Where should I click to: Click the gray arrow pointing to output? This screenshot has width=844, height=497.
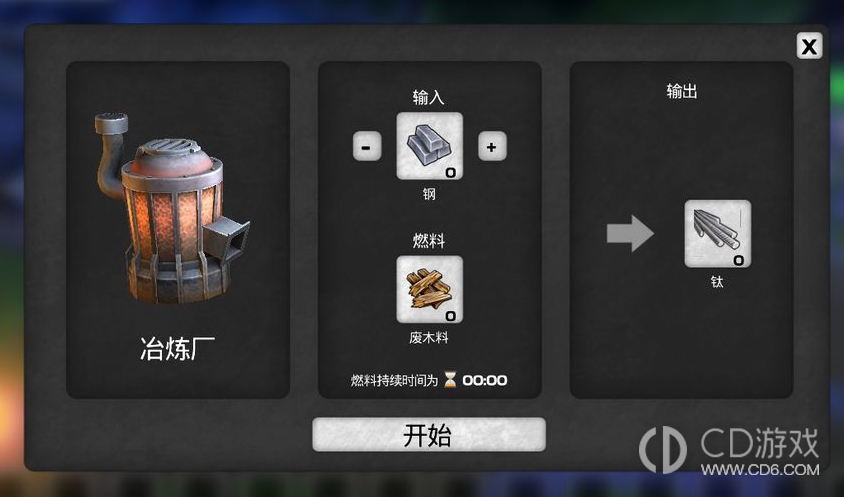[x=630, y=234]
